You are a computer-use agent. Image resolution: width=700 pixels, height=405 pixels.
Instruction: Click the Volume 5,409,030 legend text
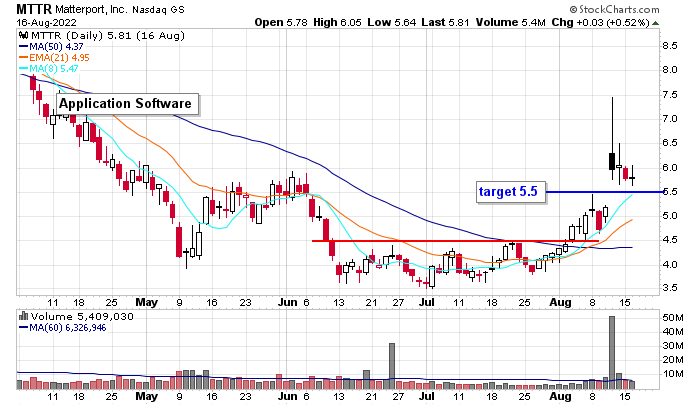(x=82, y=317)
